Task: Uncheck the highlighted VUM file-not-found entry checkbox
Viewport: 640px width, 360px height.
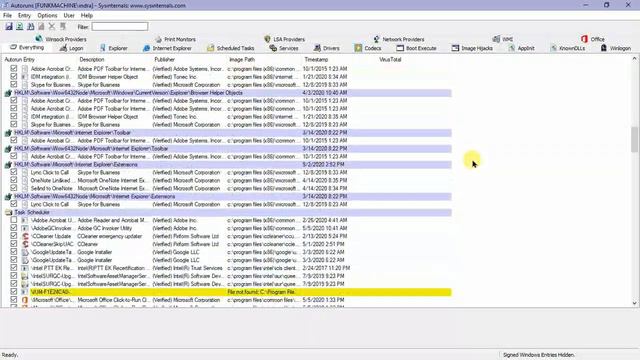Action: pos(14,292)
